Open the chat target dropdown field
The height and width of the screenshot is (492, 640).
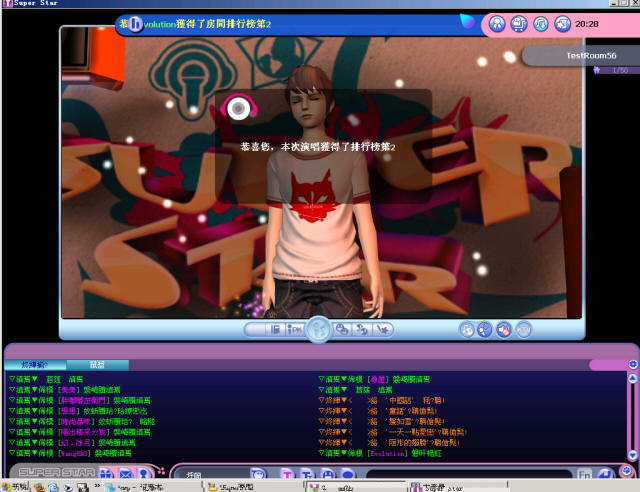tap(213, 474)
